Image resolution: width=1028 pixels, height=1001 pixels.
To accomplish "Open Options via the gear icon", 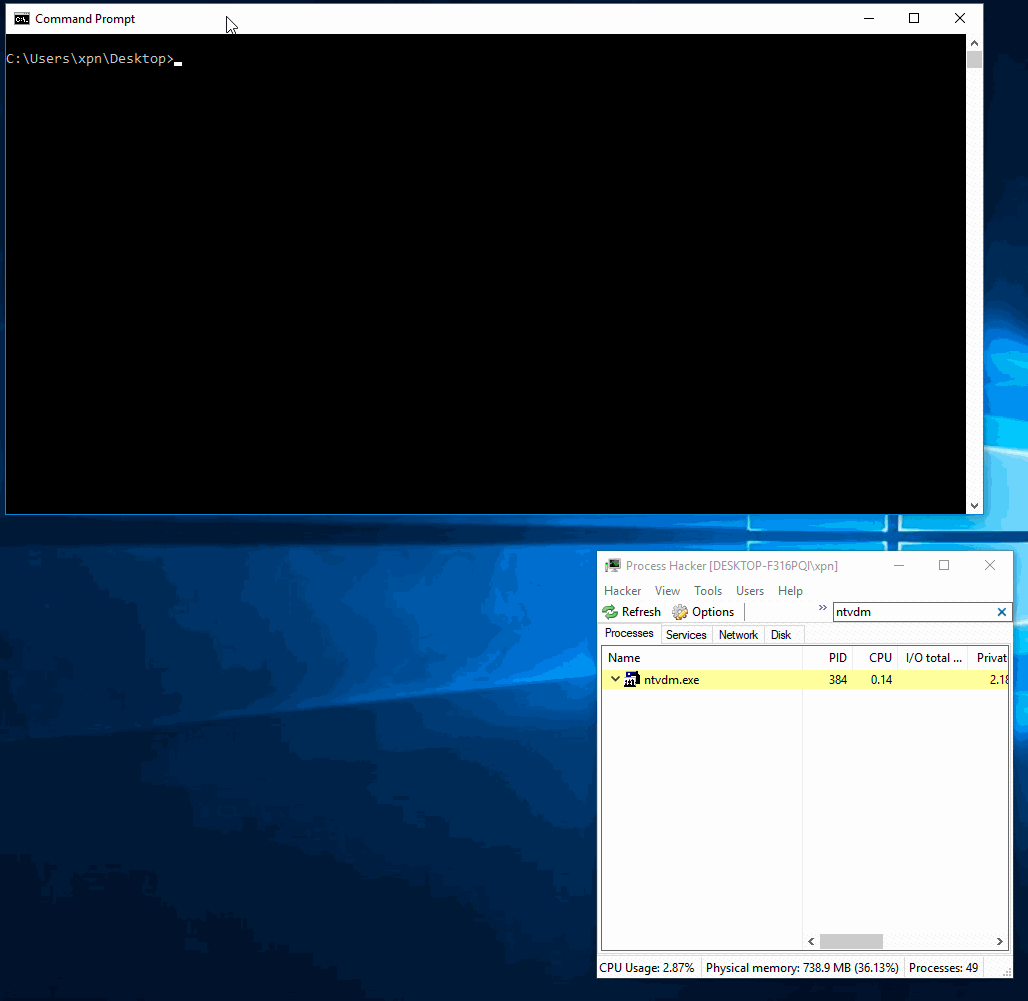I will [680, 612].
